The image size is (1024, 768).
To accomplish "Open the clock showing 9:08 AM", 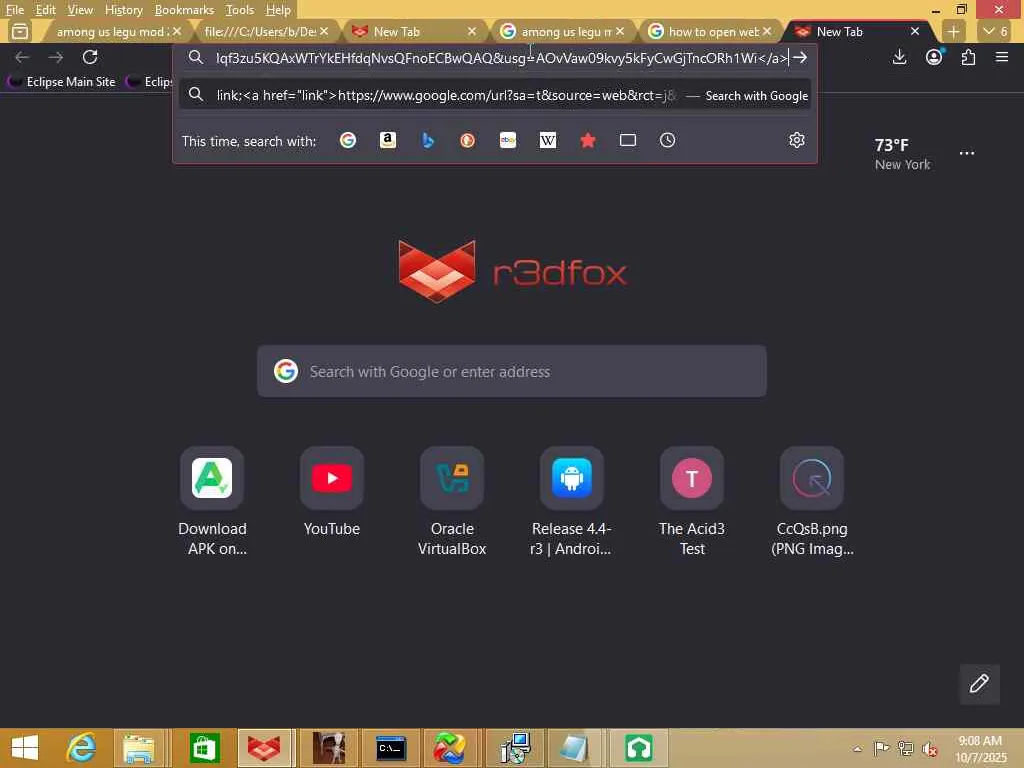I will coord(980,749).
